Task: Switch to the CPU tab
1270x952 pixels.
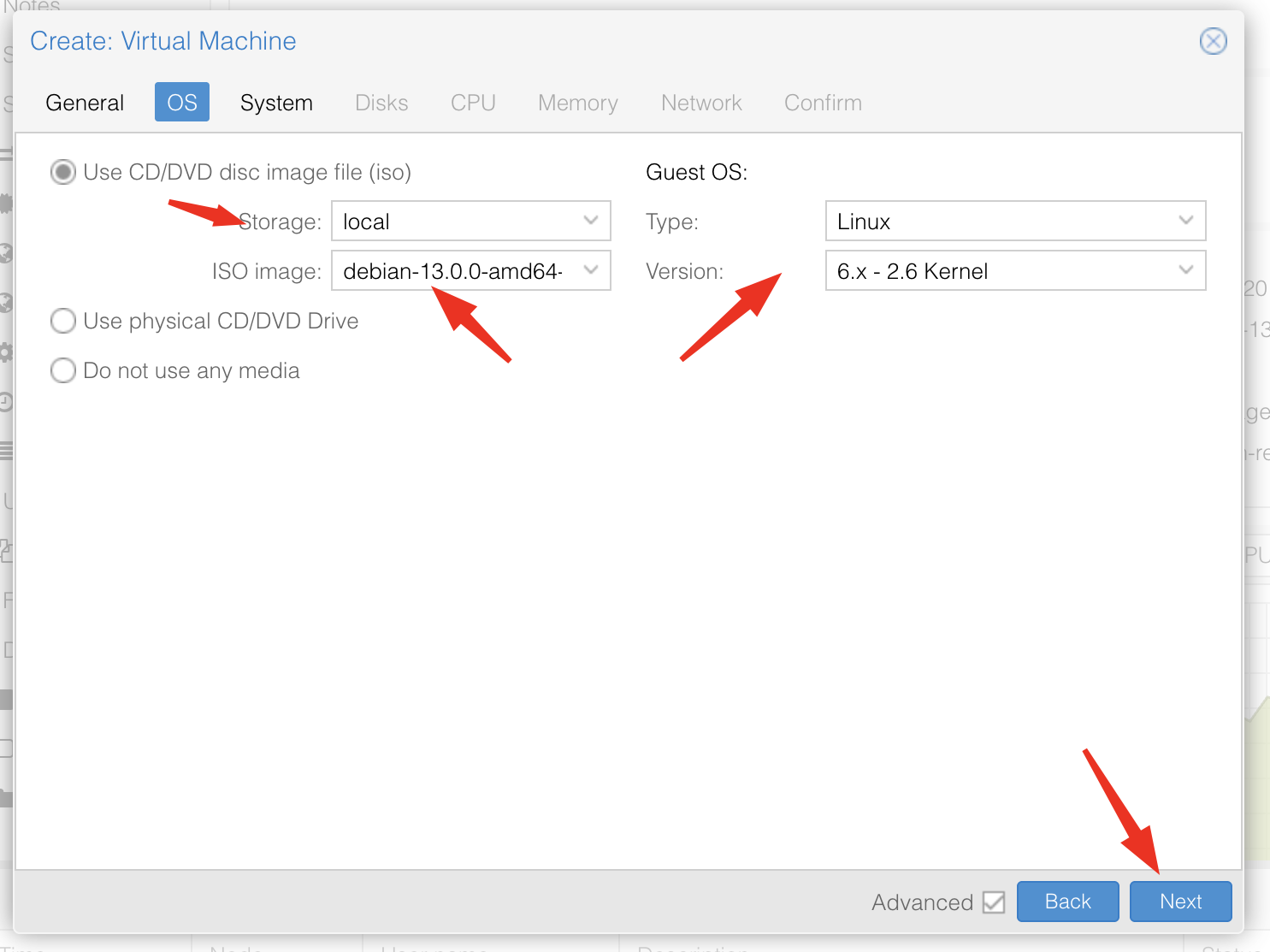Action: pos(473,103)
